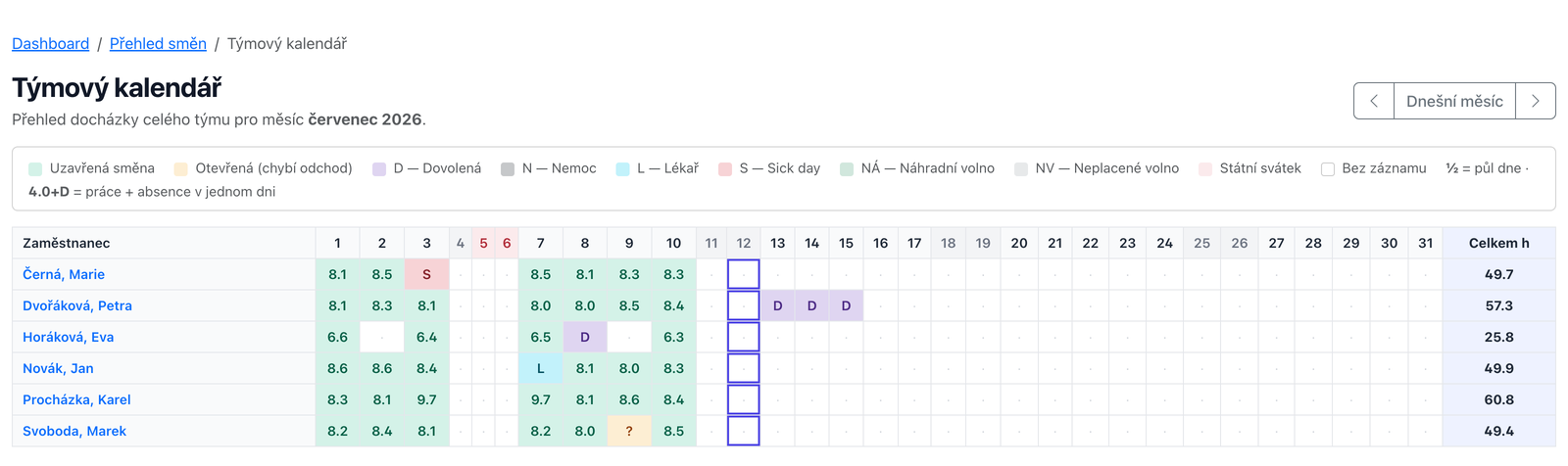Screen dimensions: 1568x466
Task: Click the NV — Neplacené volno legend swatch
Action: click(1021, 168)
